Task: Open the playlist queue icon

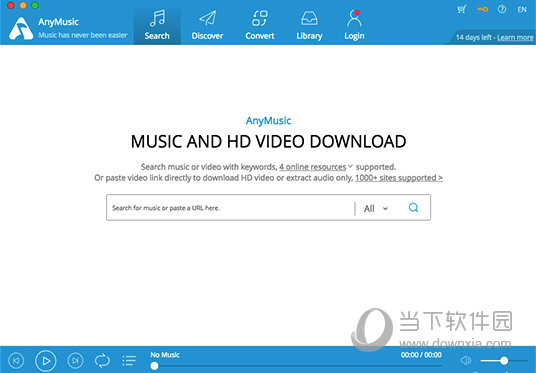Action: pyautogui.click(x=129, y=360)
